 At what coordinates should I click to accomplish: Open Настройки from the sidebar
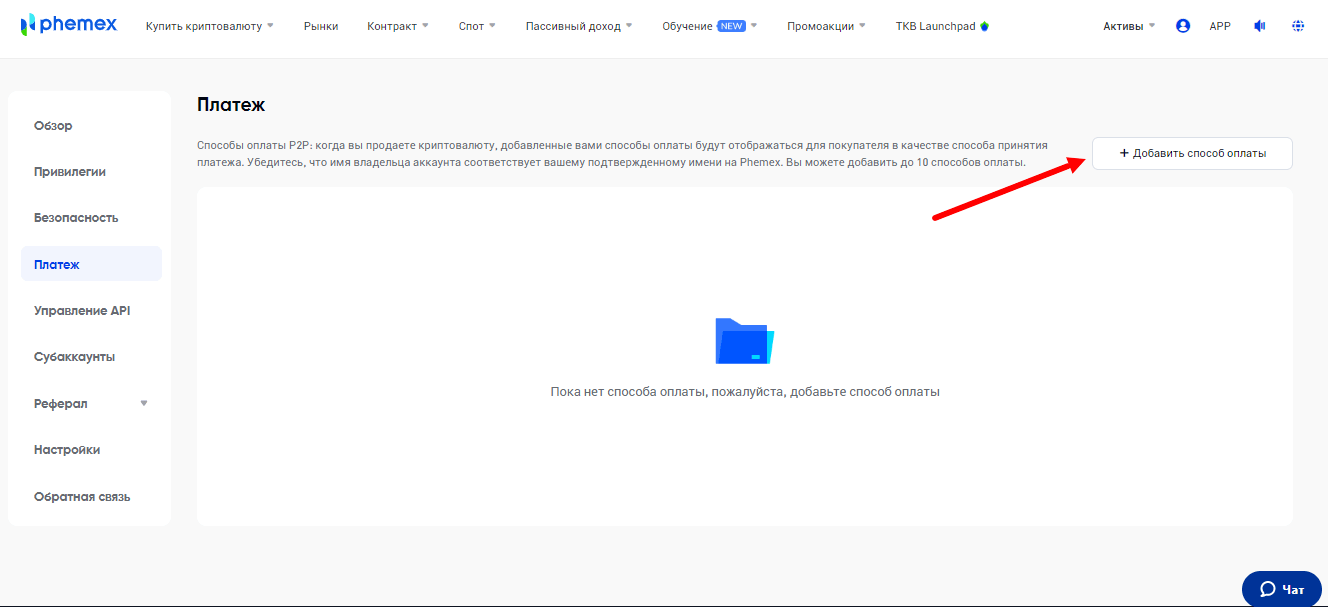pyautogui.click(x=67, y=449)
